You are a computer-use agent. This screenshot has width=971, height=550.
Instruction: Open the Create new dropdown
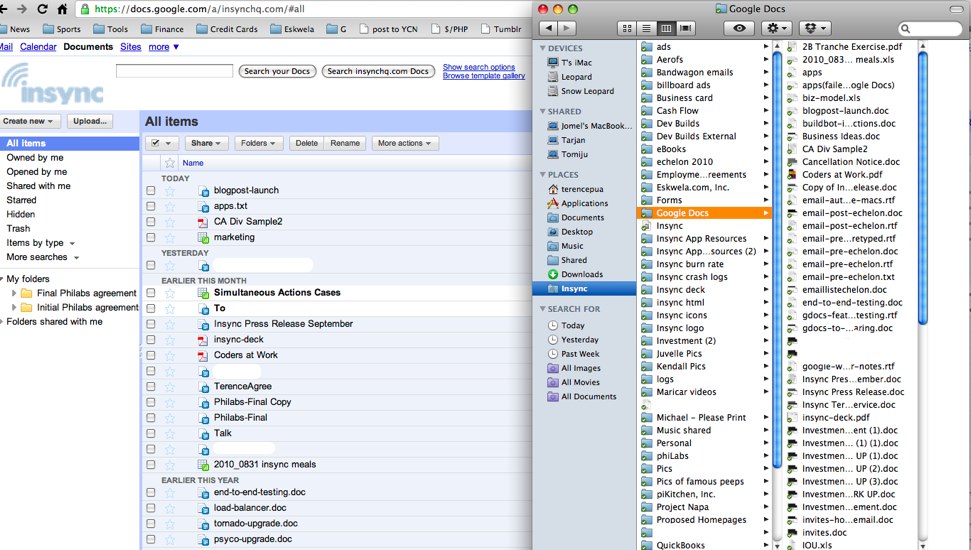click(31, 121)
